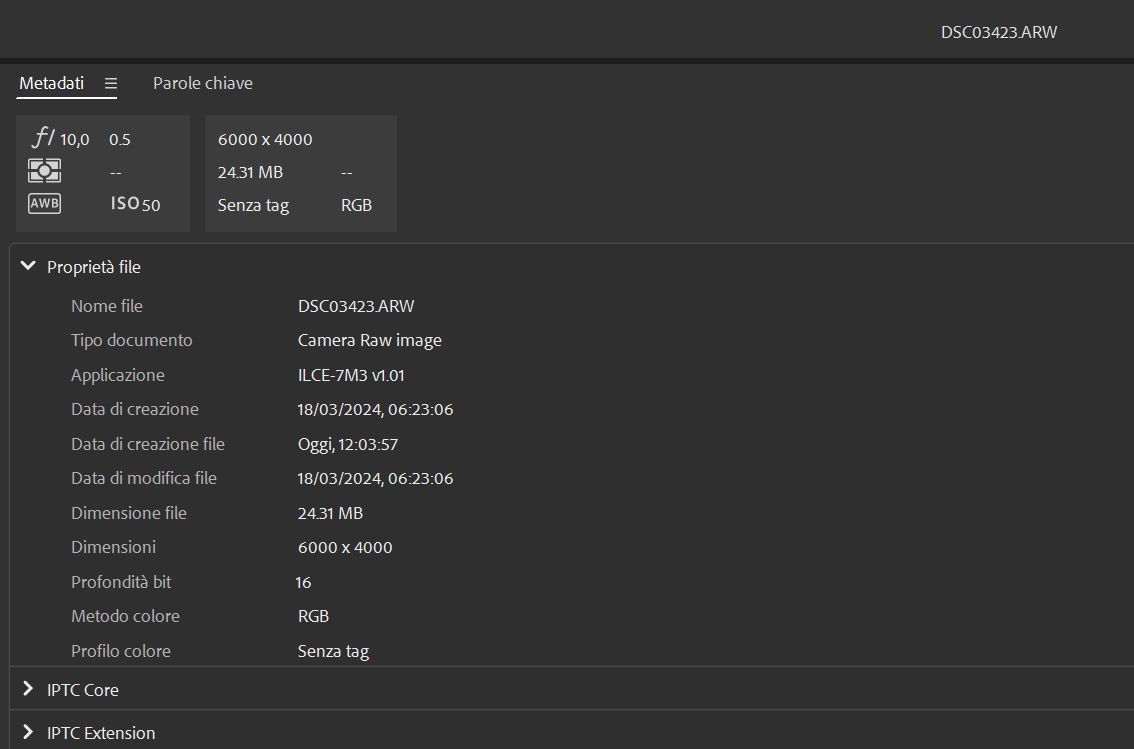Open the Parole chiave tab
This screenshot has width=1134, height=749.
click(202, 83)
